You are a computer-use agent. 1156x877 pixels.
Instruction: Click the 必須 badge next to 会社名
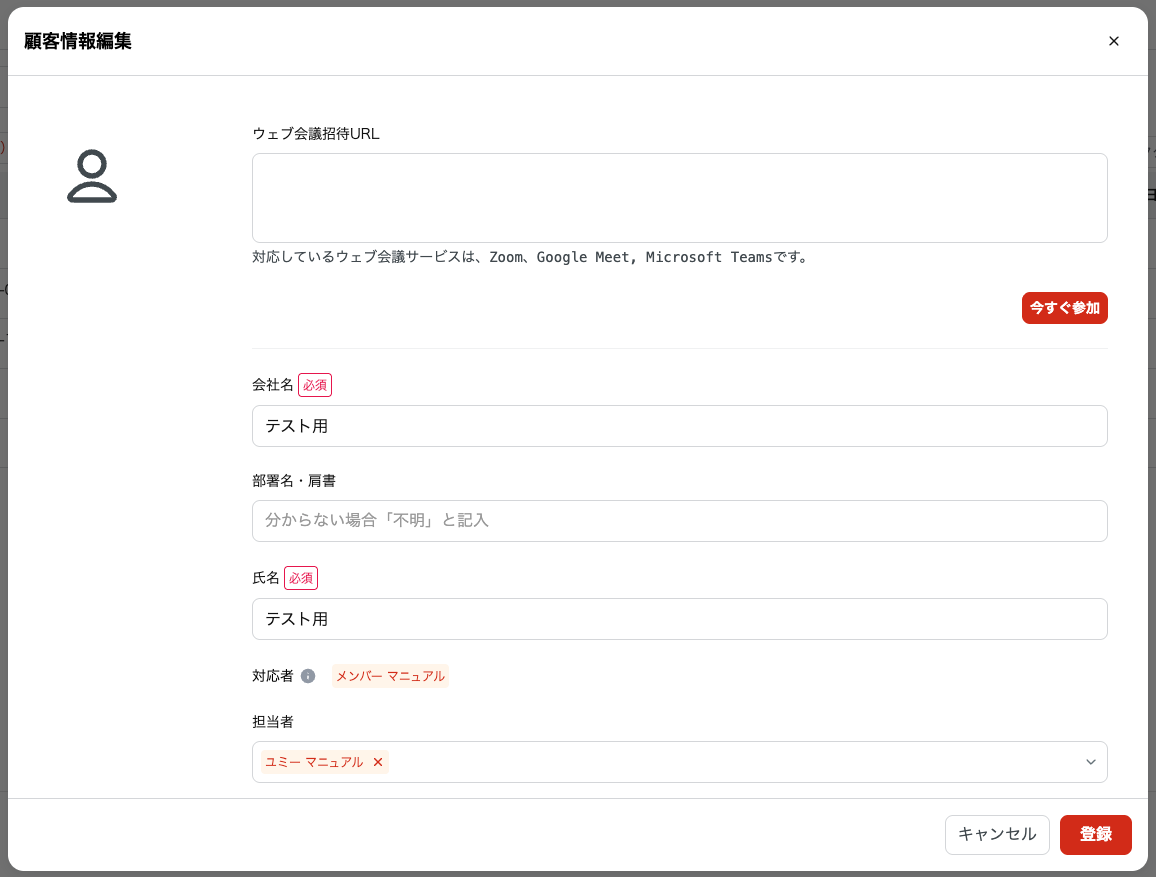click(x=315, y=385)
